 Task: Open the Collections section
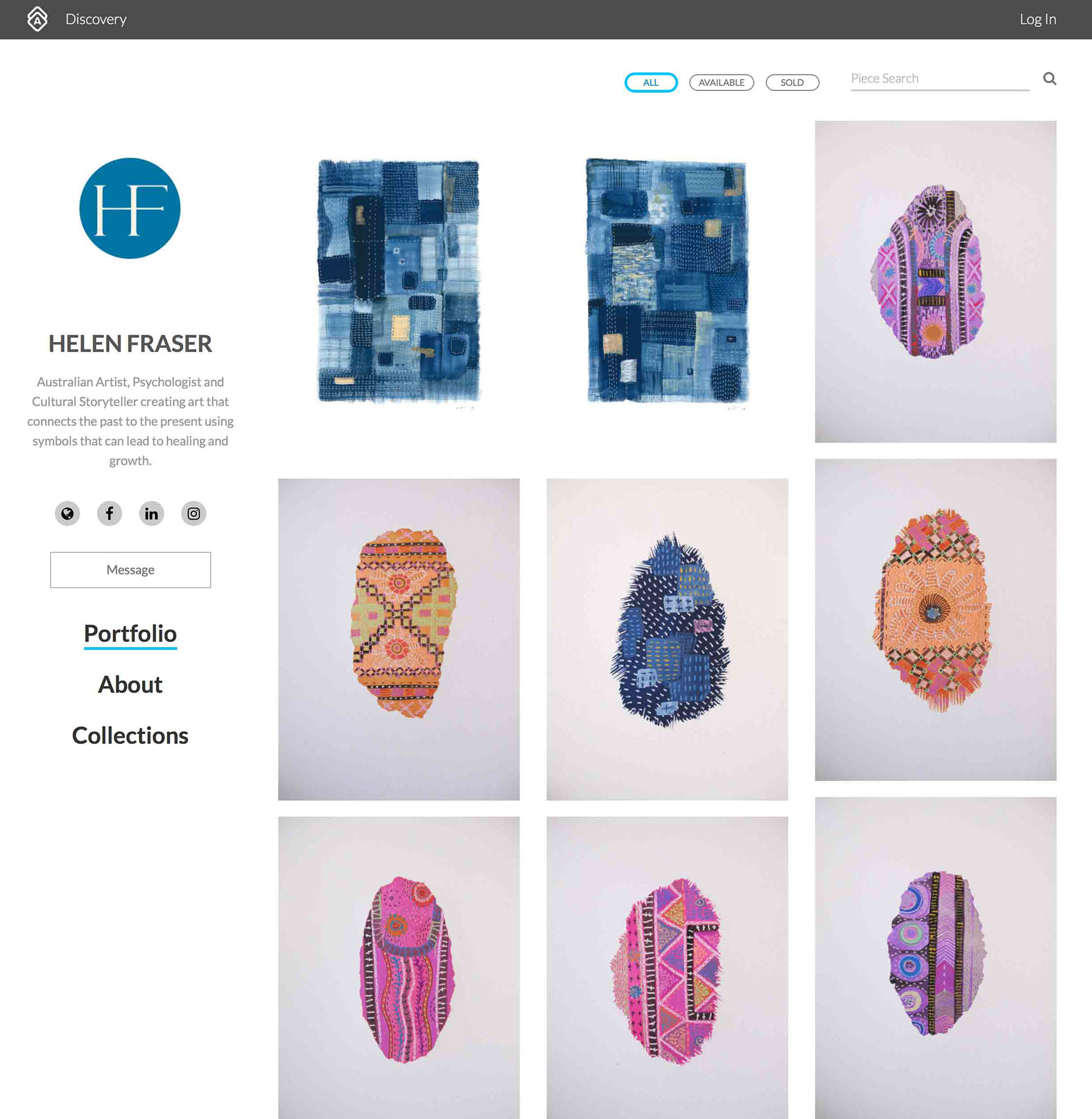130,735
